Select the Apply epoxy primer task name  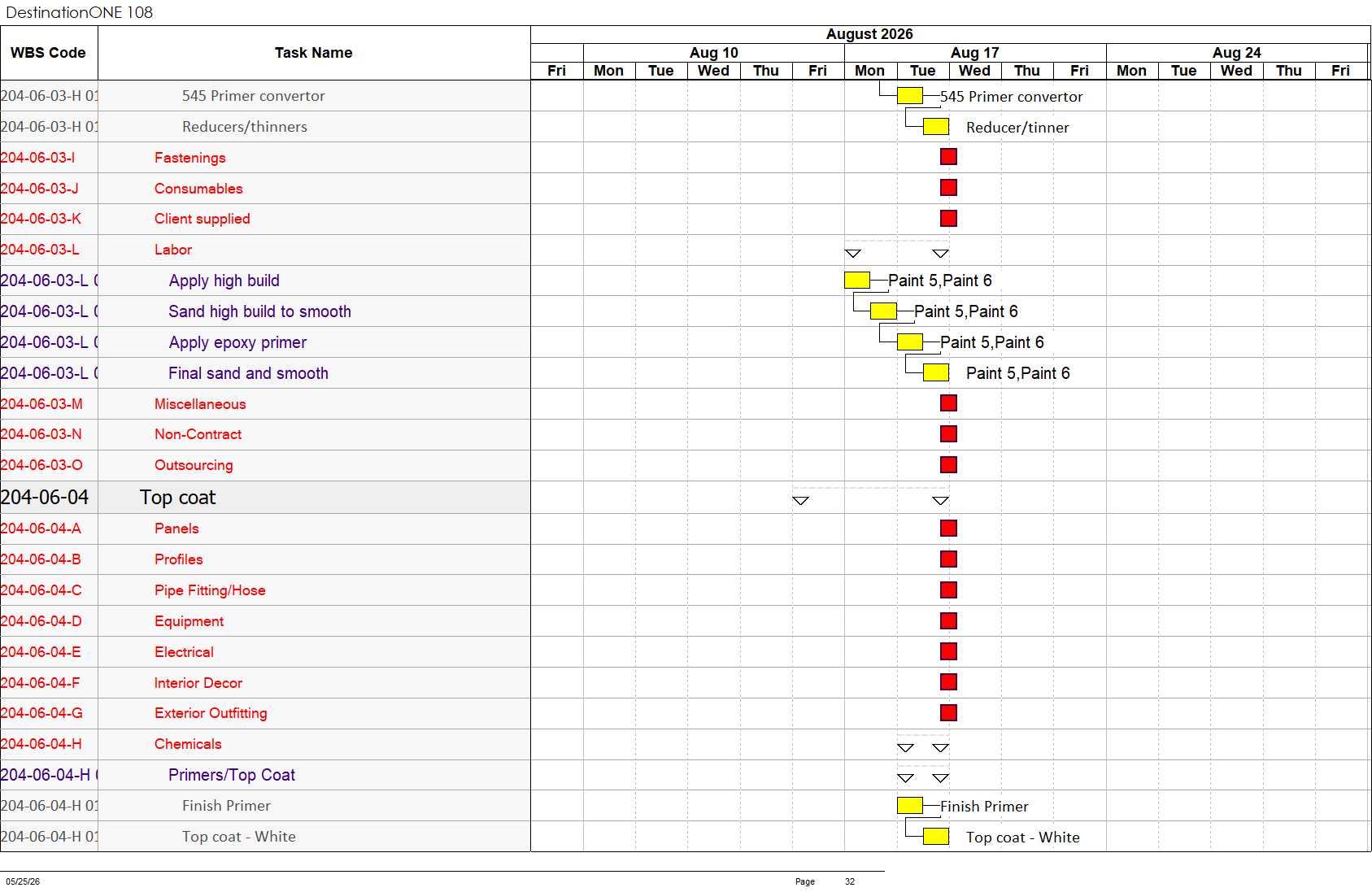[238, 342]
